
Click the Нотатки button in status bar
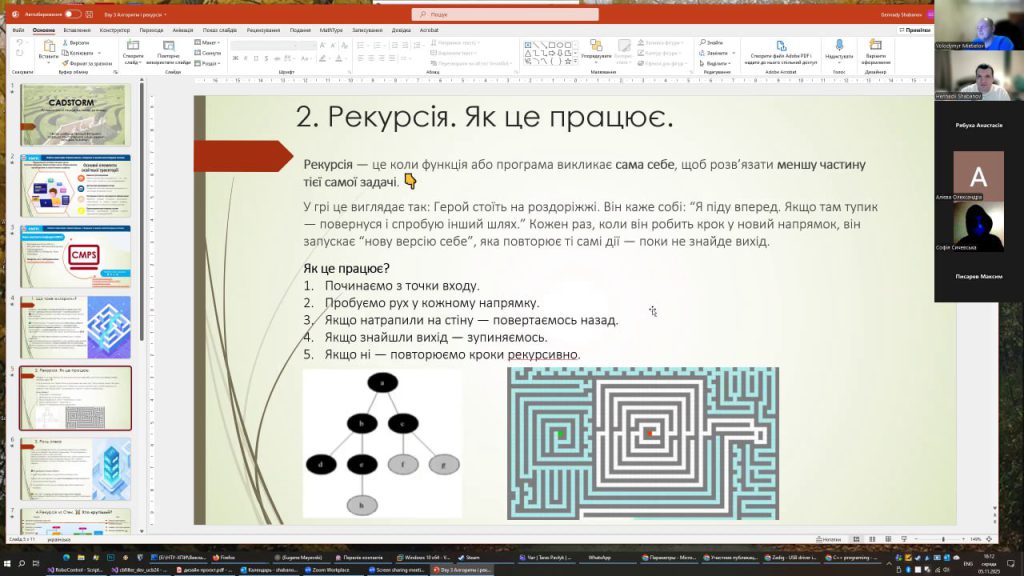click(x=829, y=539)
